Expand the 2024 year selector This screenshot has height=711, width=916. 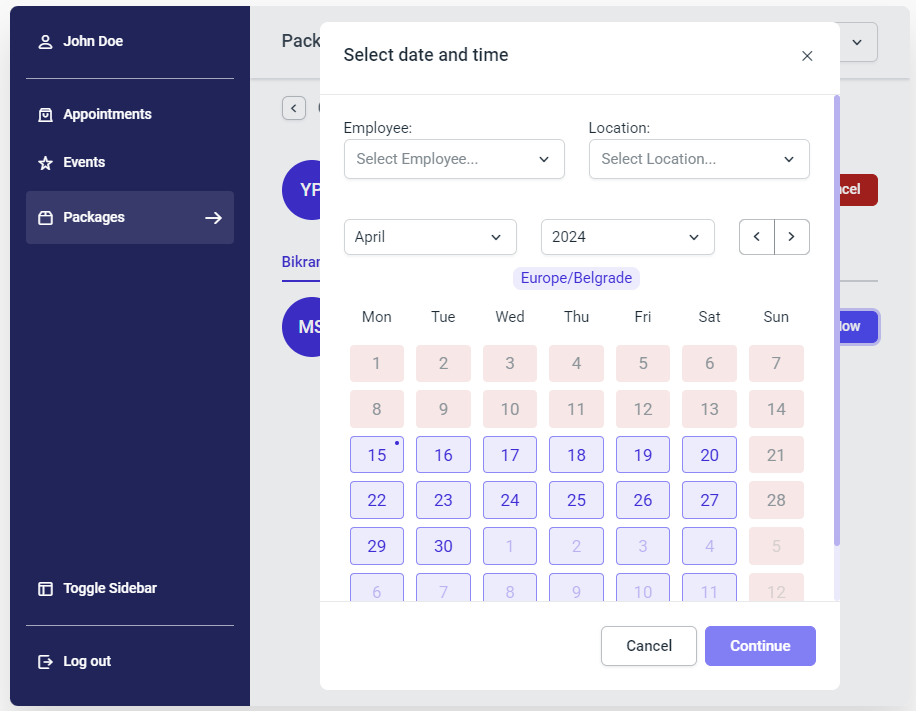tap(627, 237)
